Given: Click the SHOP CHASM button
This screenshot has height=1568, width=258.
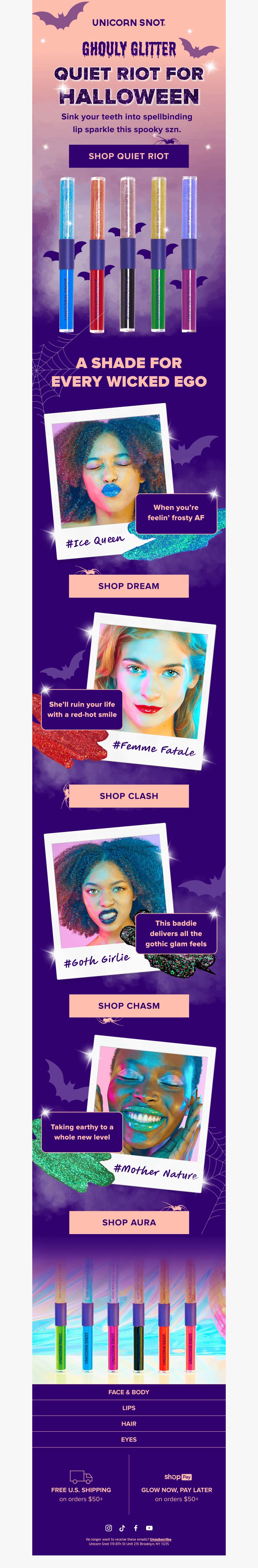Looking at the screenshot, I should (128, 1006).
